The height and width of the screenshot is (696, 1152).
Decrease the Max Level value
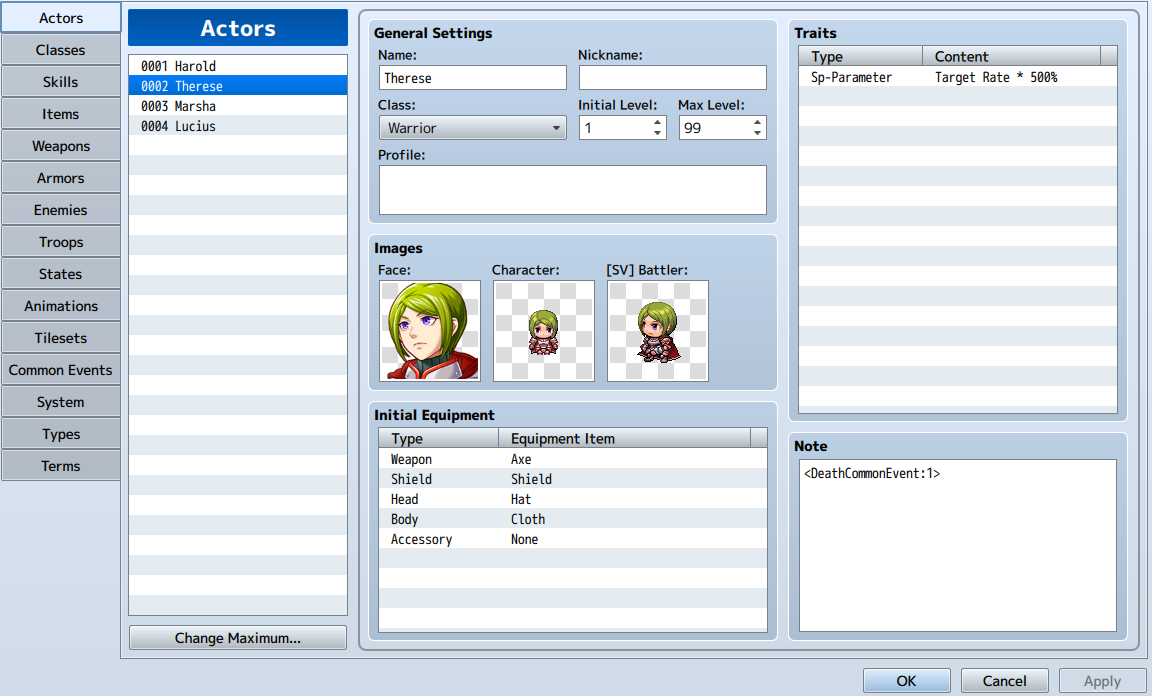(x=757, y=133)
